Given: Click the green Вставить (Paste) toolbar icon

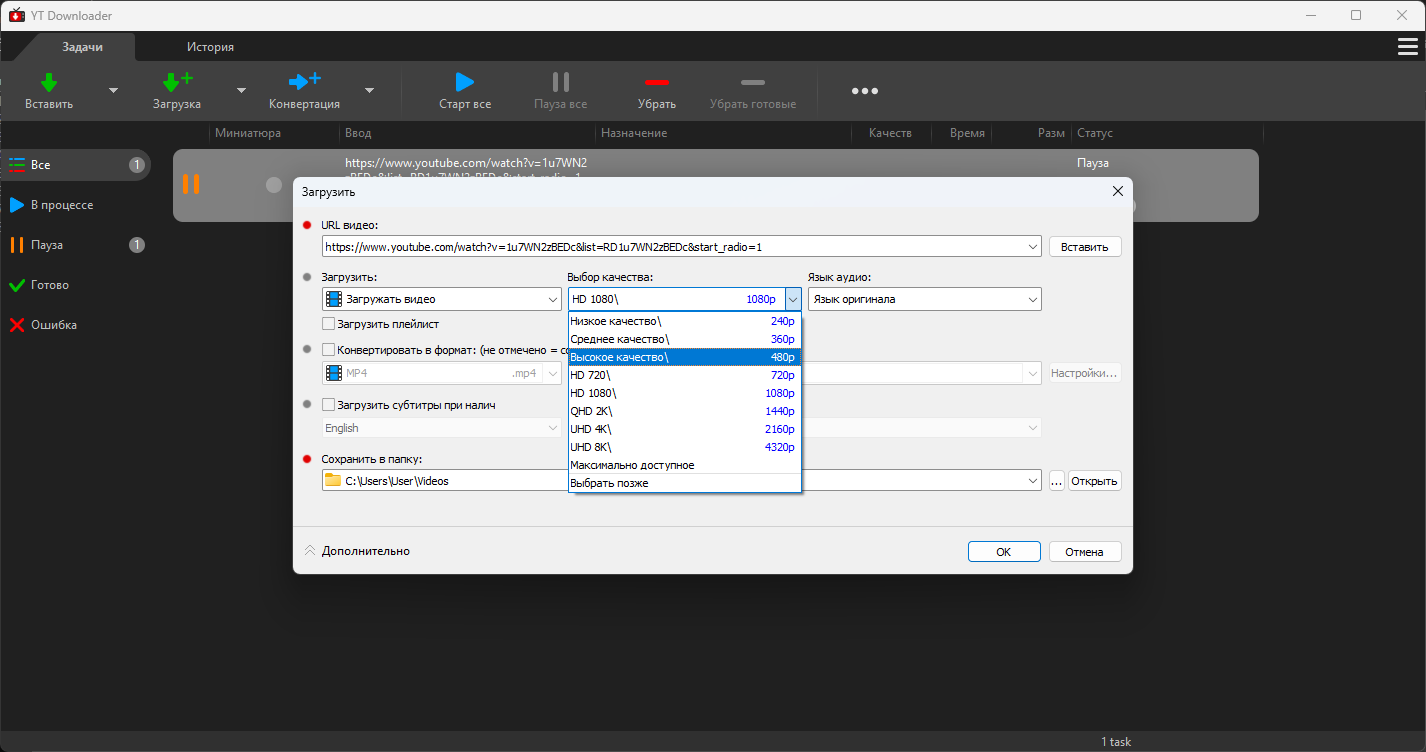Looking at the screenshot, I should point(48,84).
